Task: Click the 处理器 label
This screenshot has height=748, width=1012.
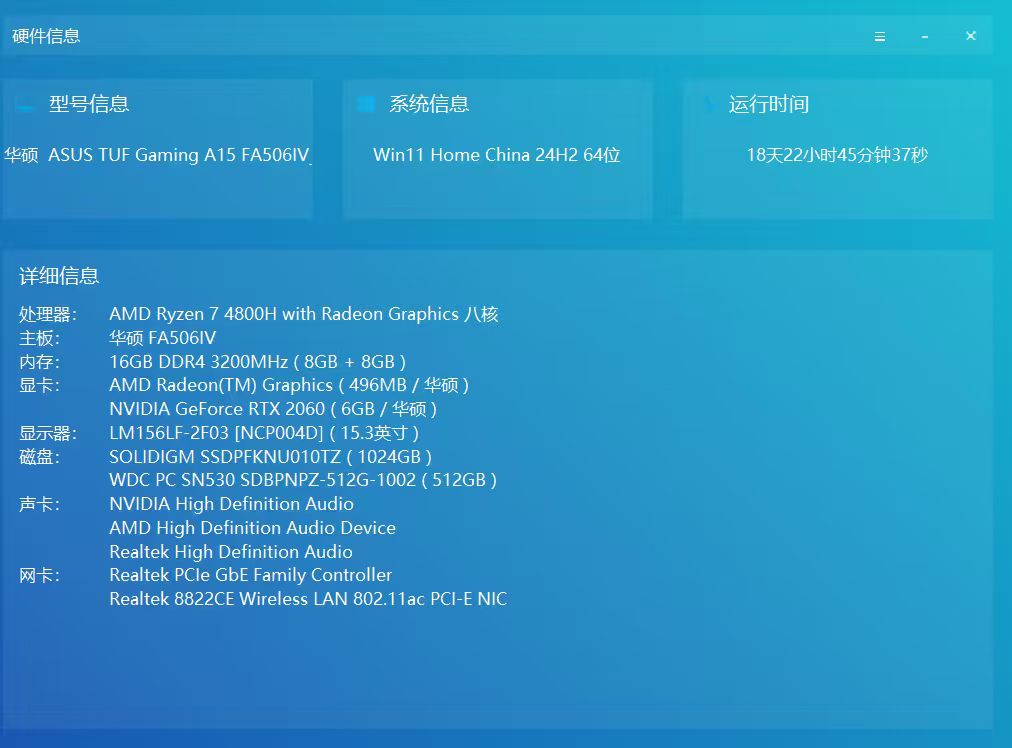Action: click(x=48, y=314)
